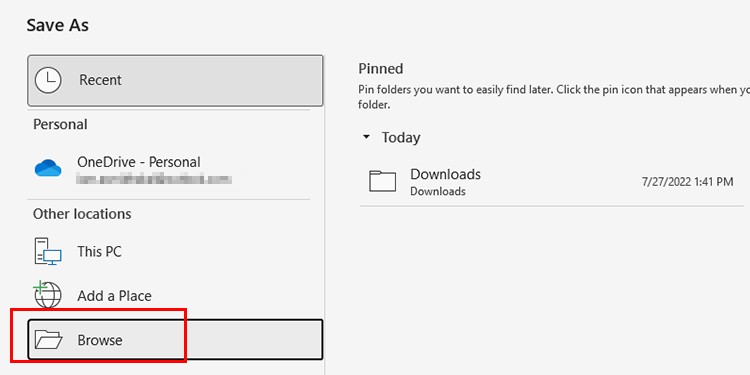Open the Downloads folder name
Screen dimensions: 750x375
tap(445, 174)
